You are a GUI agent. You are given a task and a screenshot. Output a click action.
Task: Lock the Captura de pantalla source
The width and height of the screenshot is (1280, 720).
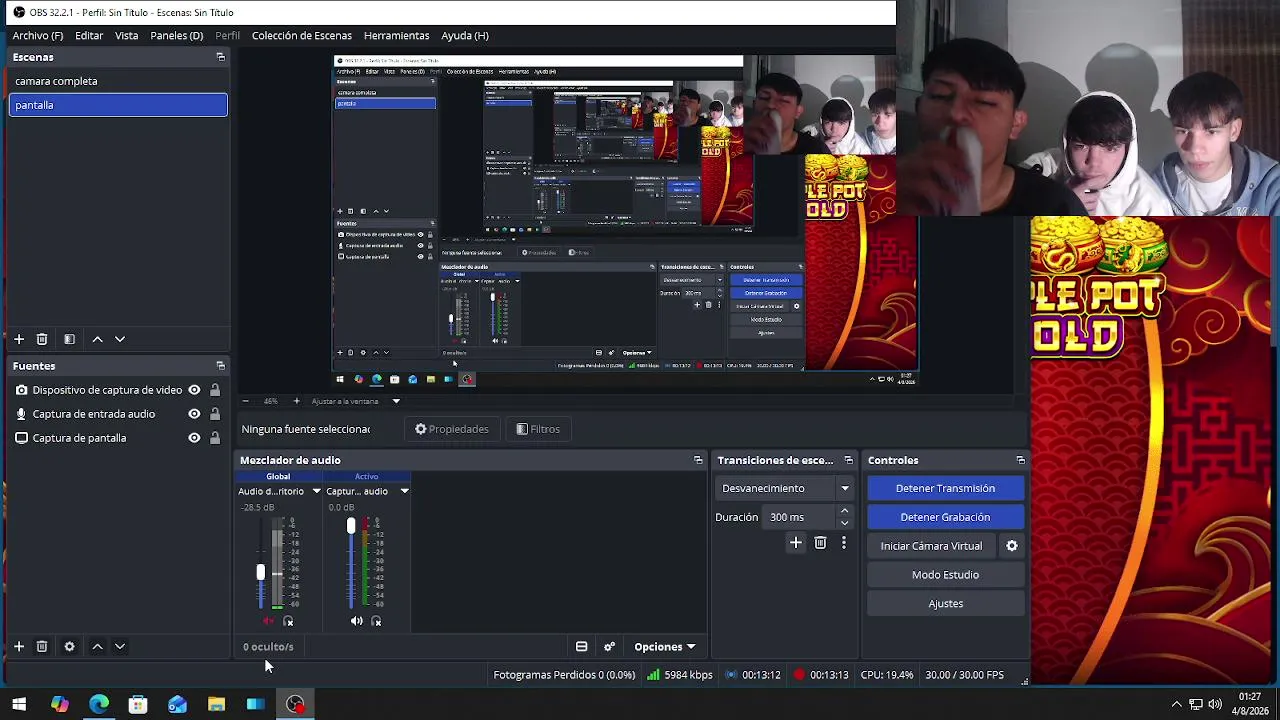[214, 438]
